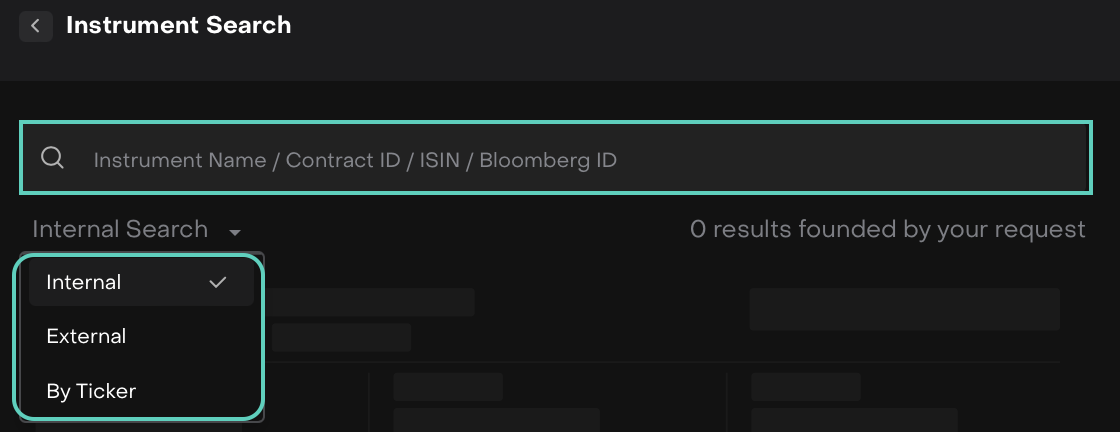This screenshot has width=1120, height=432.
Task: Click the wide loading placeholder under results count
Action: 904,309
